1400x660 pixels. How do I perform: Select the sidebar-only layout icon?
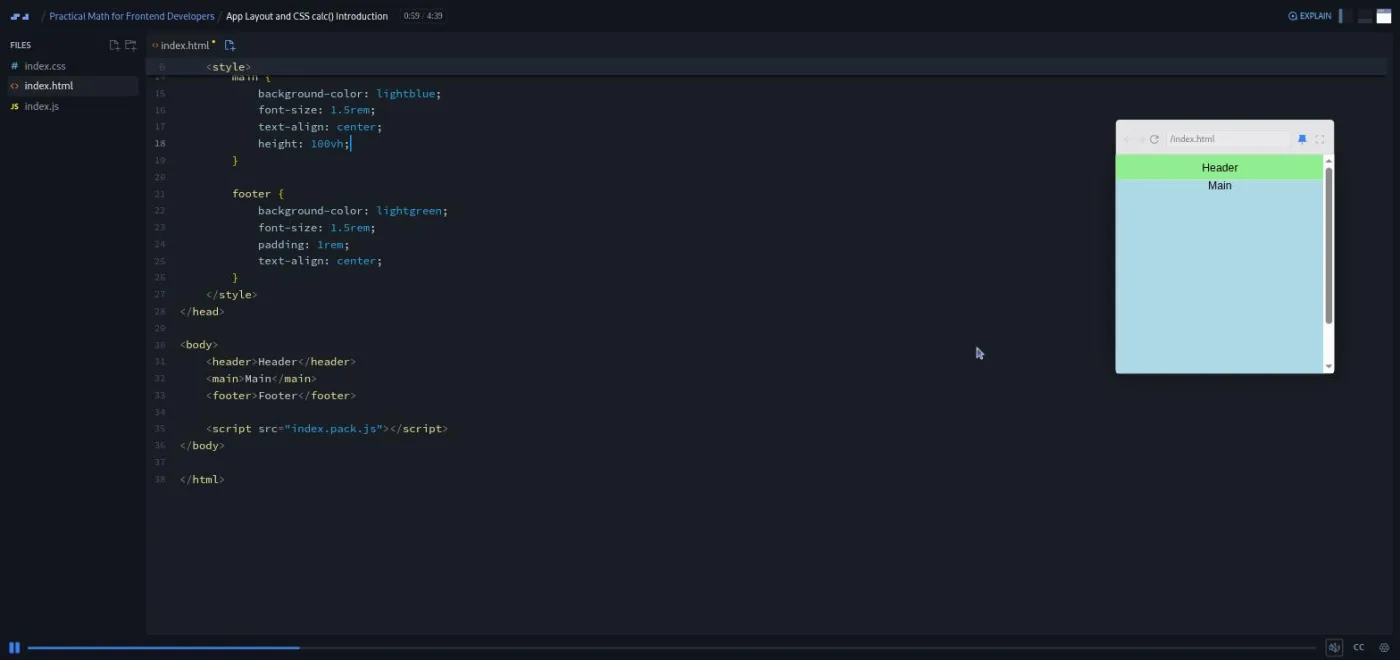pos(1345,16)
